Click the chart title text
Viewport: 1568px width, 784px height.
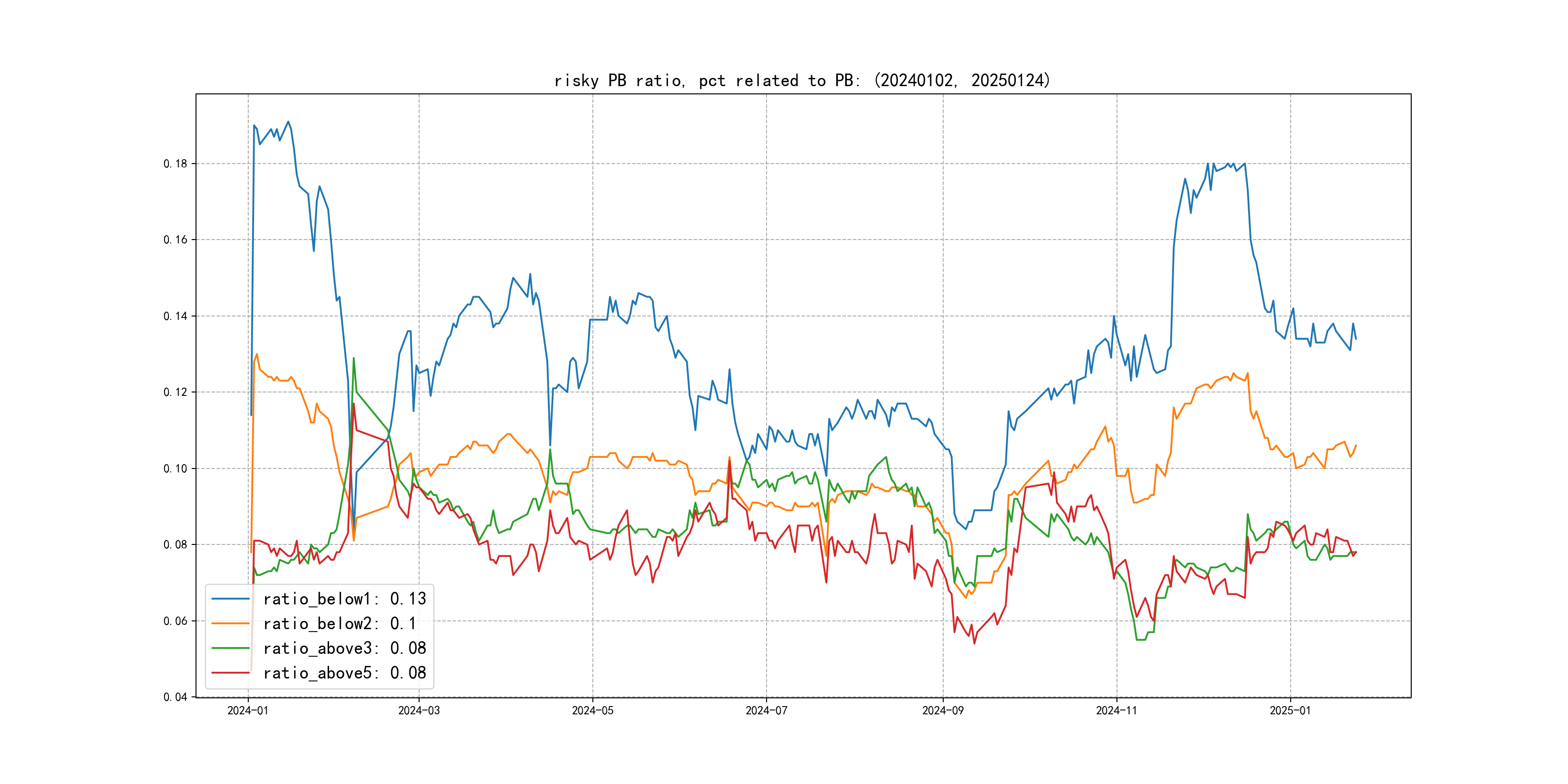802,80
